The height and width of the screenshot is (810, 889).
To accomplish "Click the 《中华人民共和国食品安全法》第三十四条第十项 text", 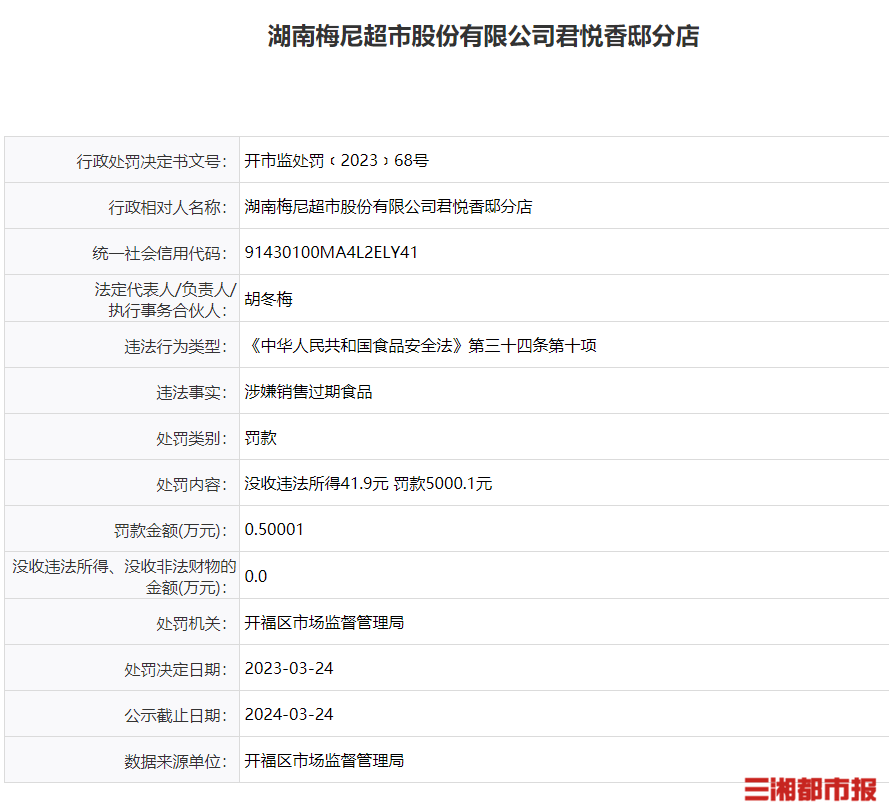I will (x=421, y=345).
